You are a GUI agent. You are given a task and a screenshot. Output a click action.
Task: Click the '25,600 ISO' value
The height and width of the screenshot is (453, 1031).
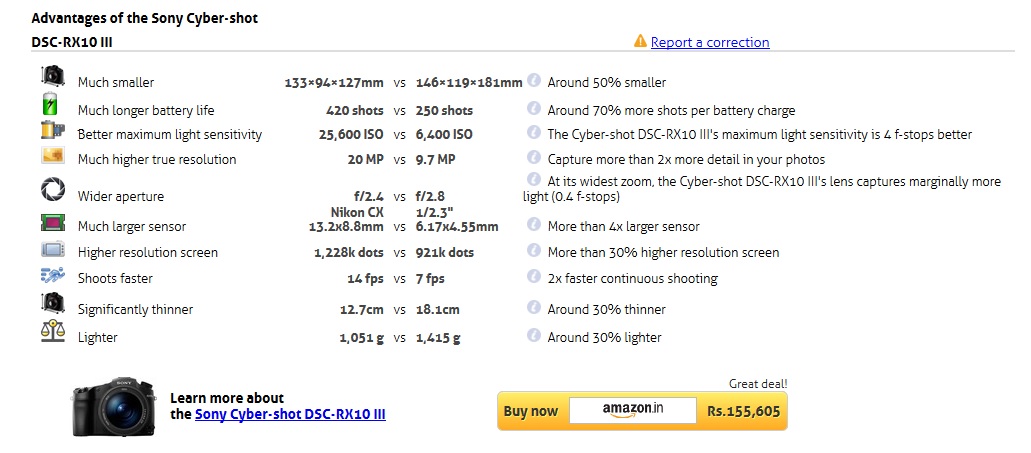point(351,135)
